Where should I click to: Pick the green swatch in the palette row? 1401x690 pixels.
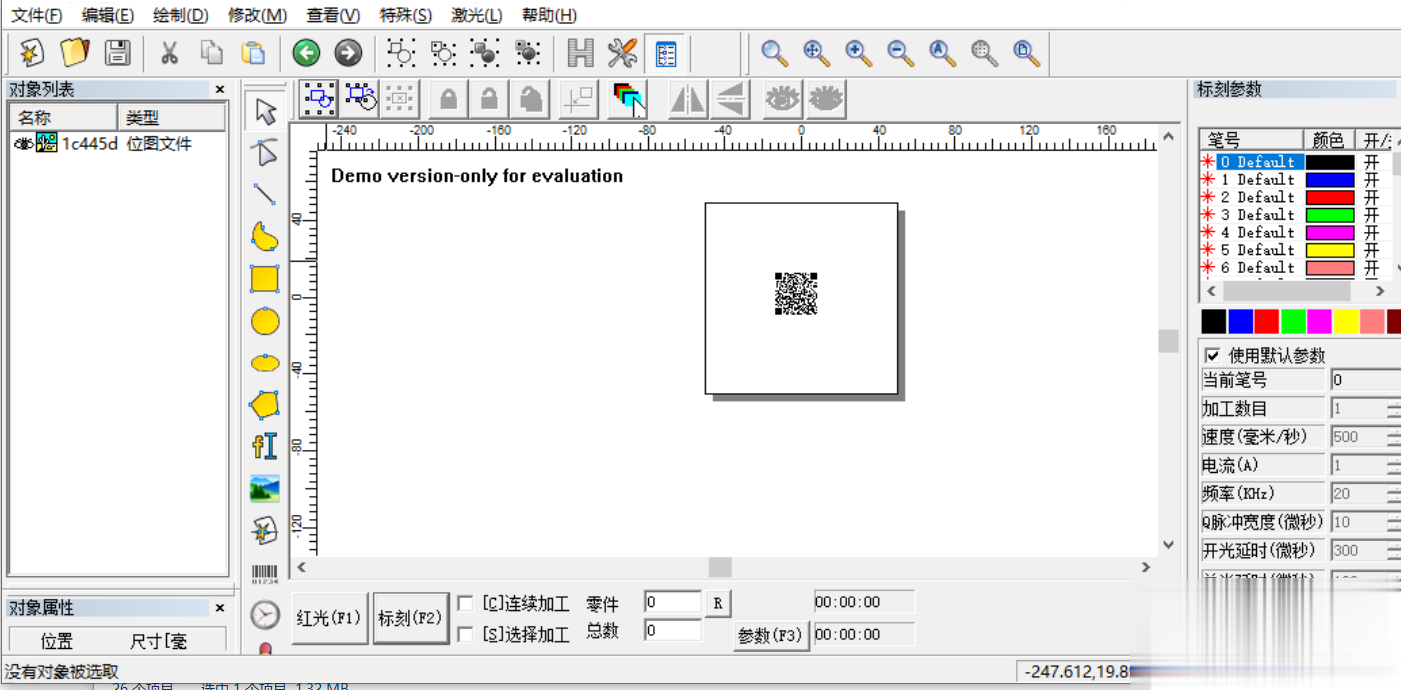(x=1293, y=321)
